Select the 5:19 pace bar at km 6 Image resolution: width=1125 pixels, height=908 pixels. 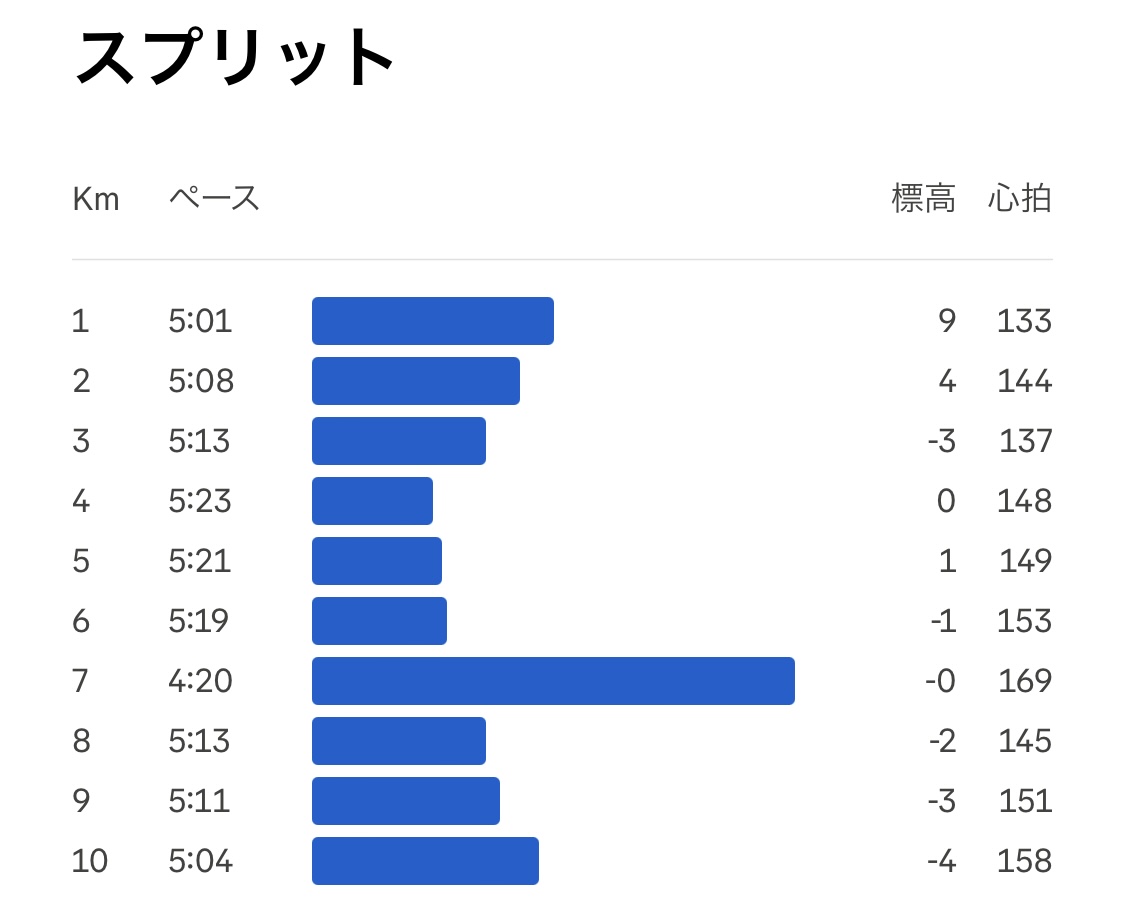[x=380, y=621]
